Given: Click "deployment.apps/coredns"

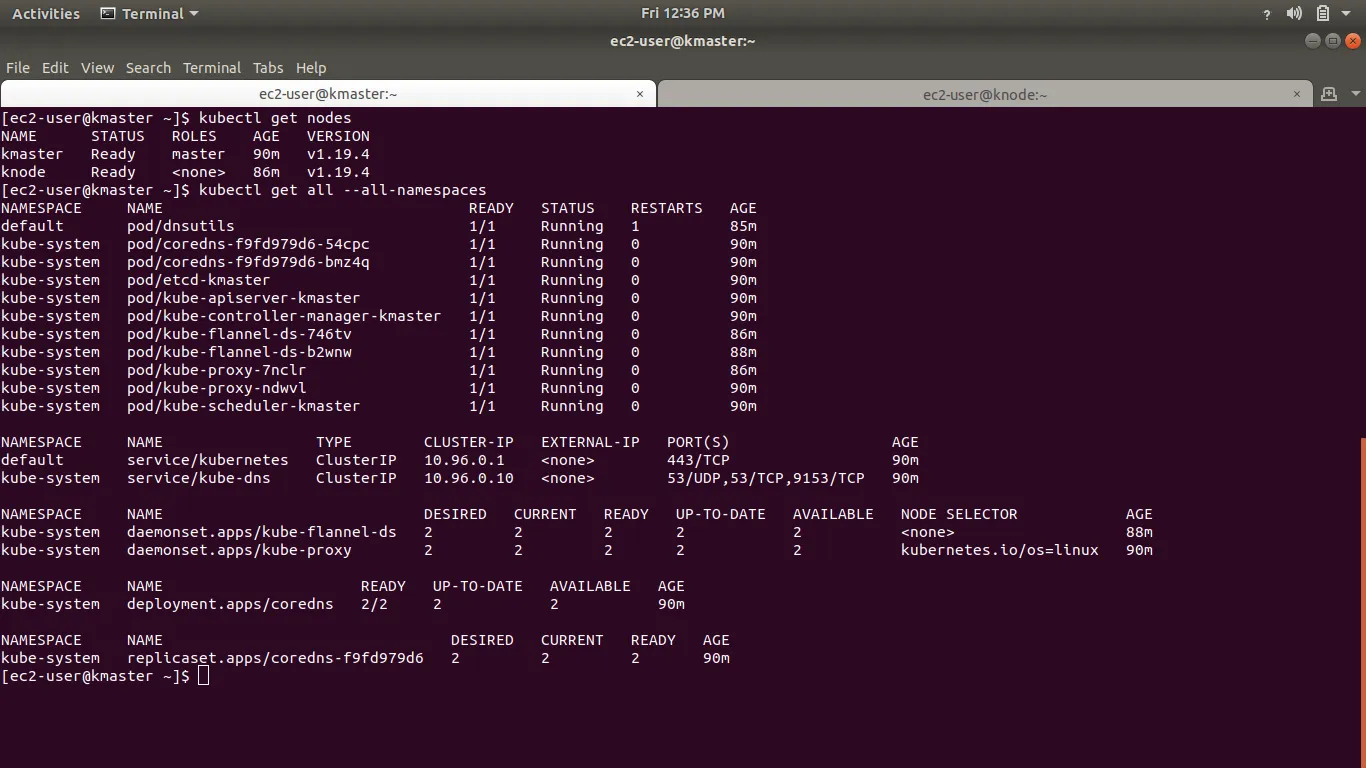Looking at the screenshot, I should click(230, 604).
